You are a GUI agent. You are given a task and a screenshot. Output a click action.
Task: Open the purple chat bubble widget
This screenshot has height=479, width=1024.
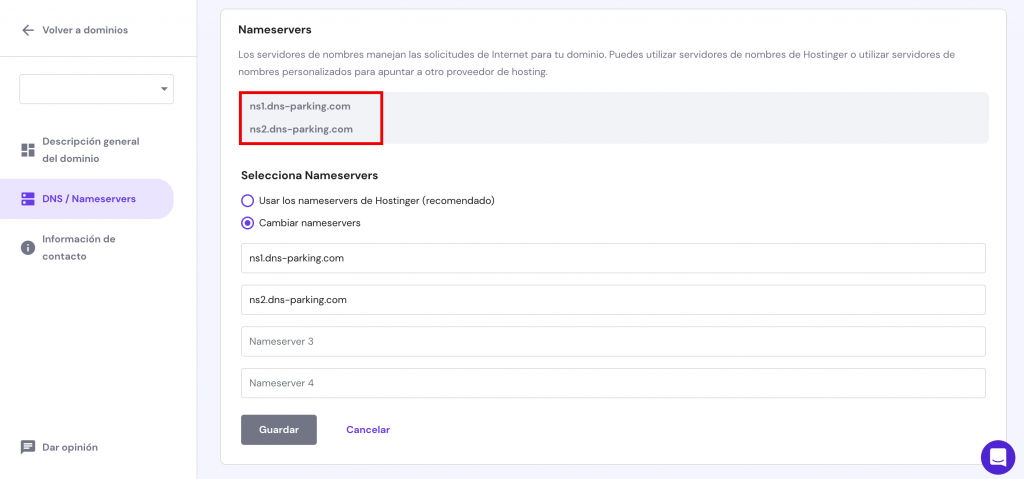(x=997, y=457)
